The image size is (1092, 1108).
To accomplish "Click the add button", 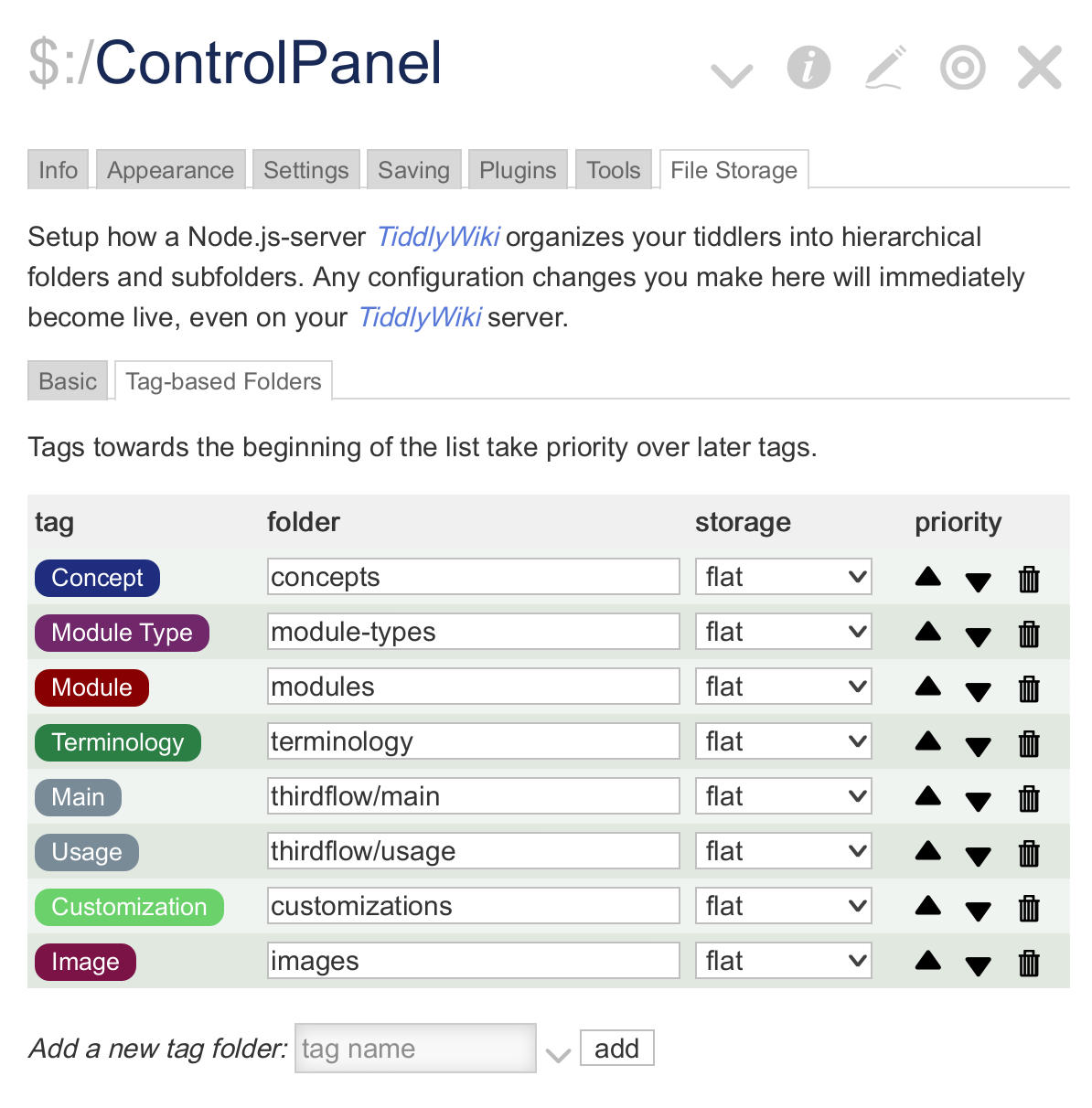I will click(617, 1048).
